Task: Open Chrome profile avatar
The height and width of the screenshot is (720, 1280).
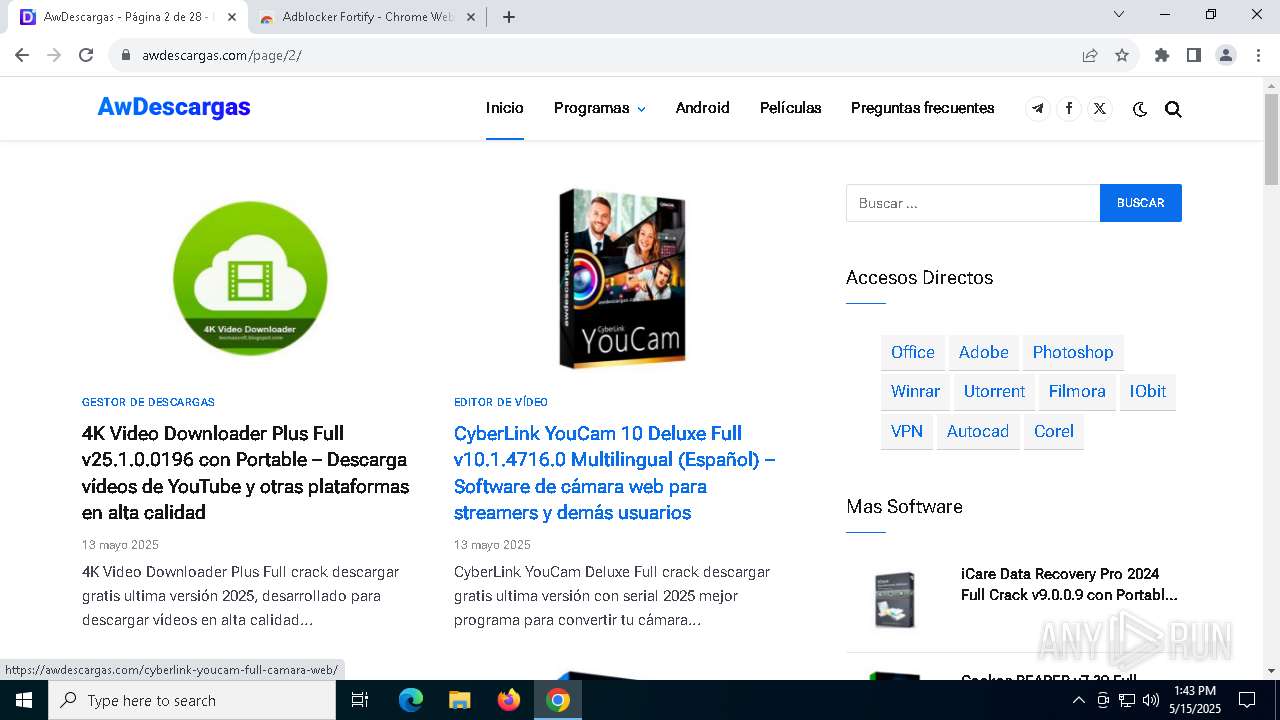Action: (1226, 55)
